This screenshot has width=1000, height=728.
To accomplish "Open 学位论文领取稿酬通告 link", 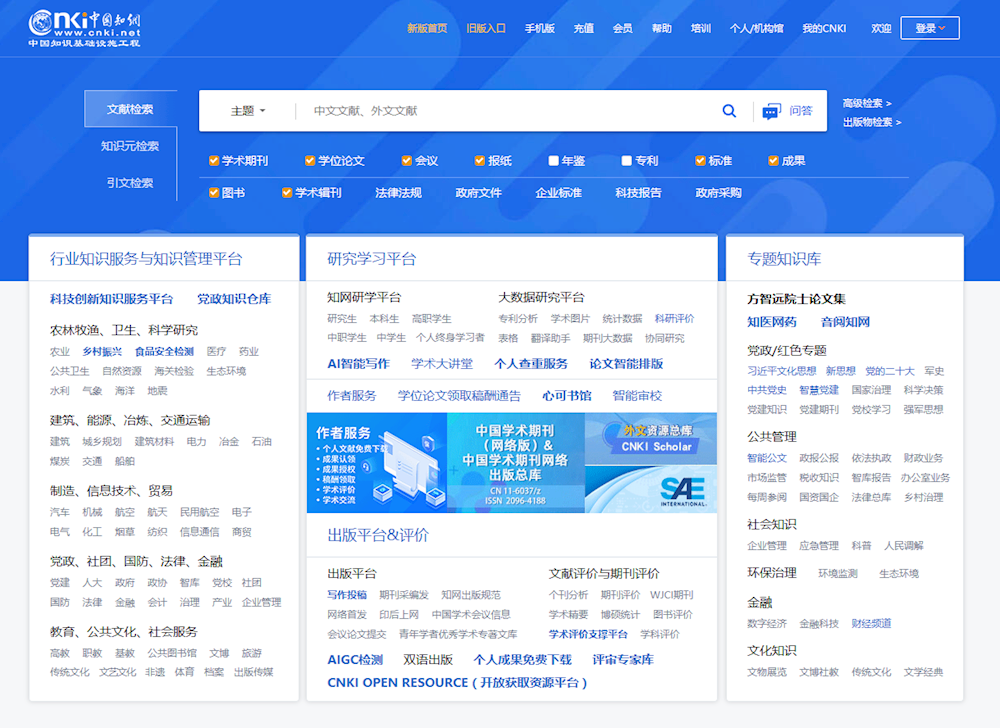I will [x=459, y=396].
